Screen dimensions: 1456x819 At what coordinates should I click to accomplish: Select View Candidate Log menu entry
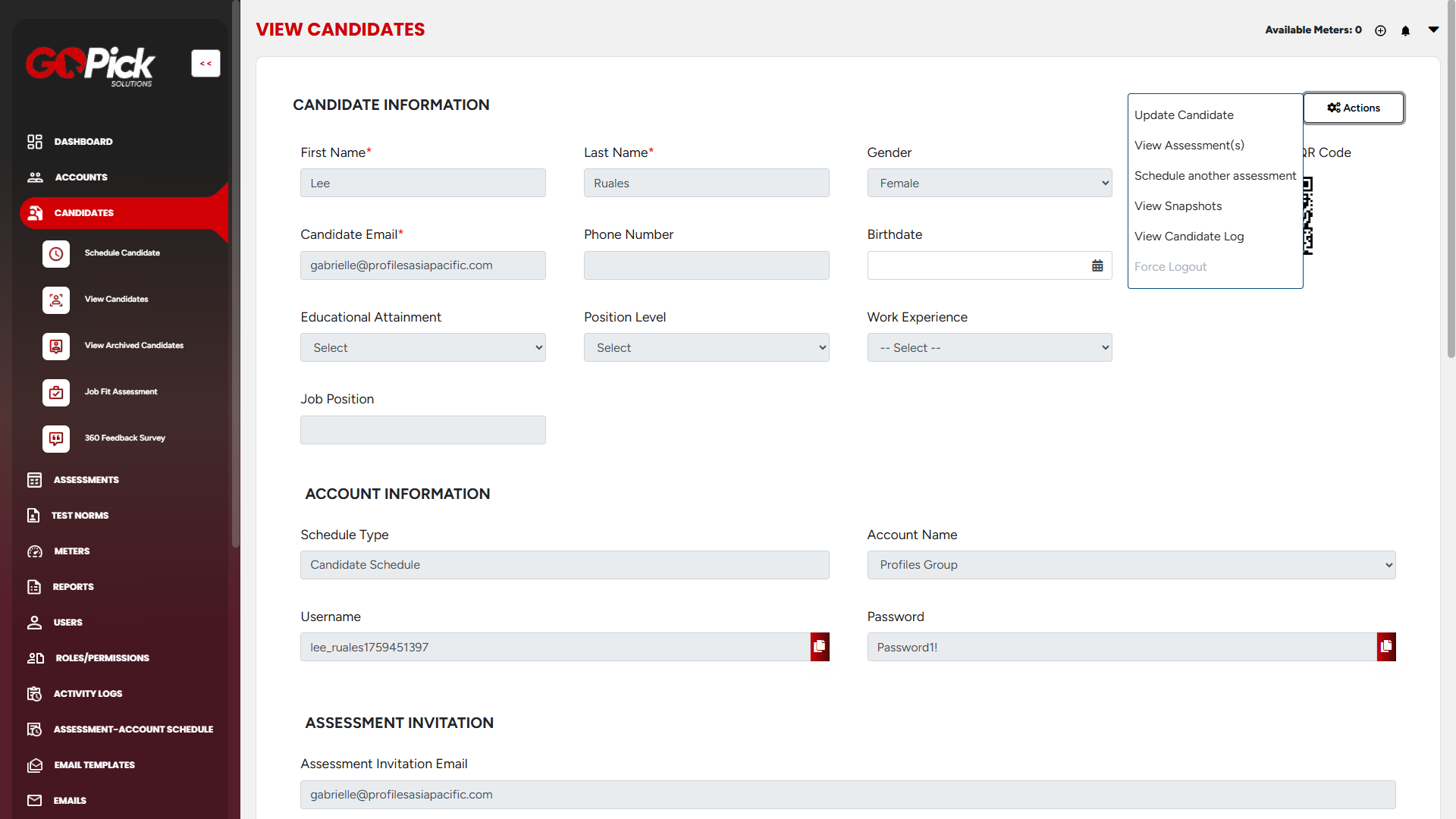(x=1188, y=237)
